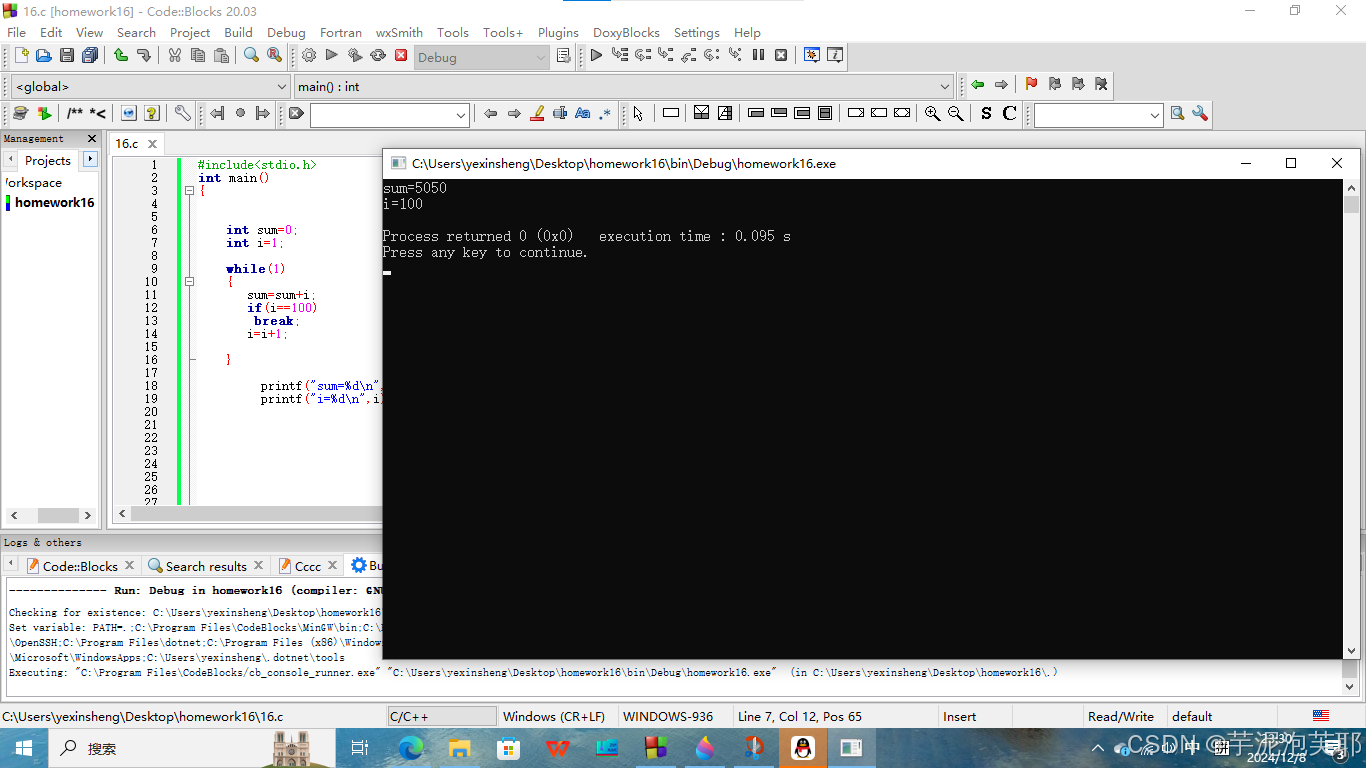Image resolution: width=1366 pixels, height=768 pixels.
Task: Open the File menu
Action: coord(17,32)
